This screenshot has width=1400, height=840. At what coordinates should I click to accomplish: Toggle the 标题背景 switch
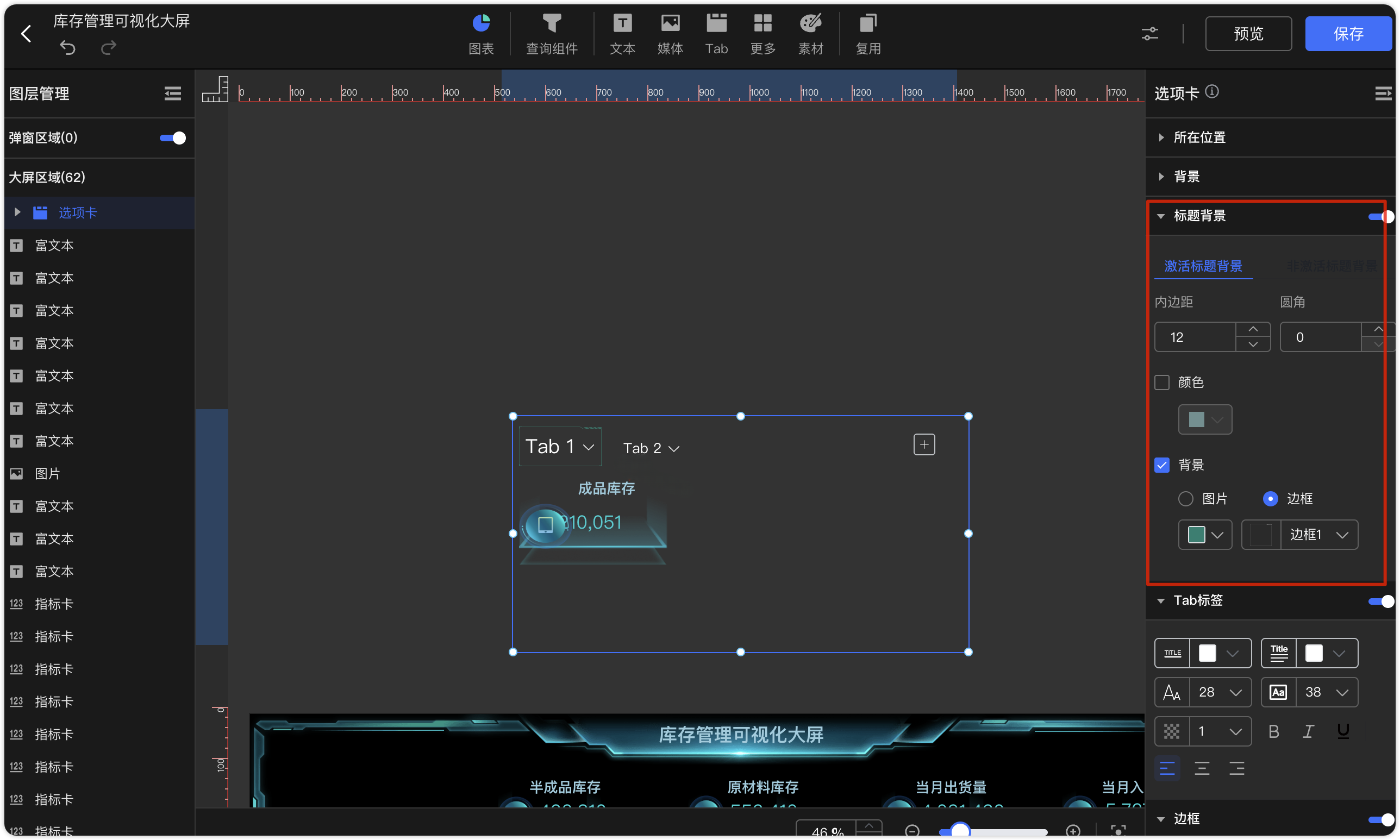click(x=1381, y=216)
